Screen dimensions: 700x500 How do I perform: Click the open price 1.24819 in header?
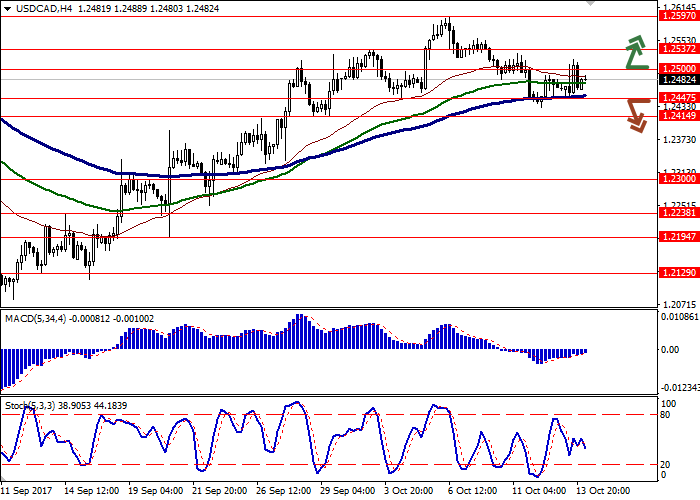(94, 8)
